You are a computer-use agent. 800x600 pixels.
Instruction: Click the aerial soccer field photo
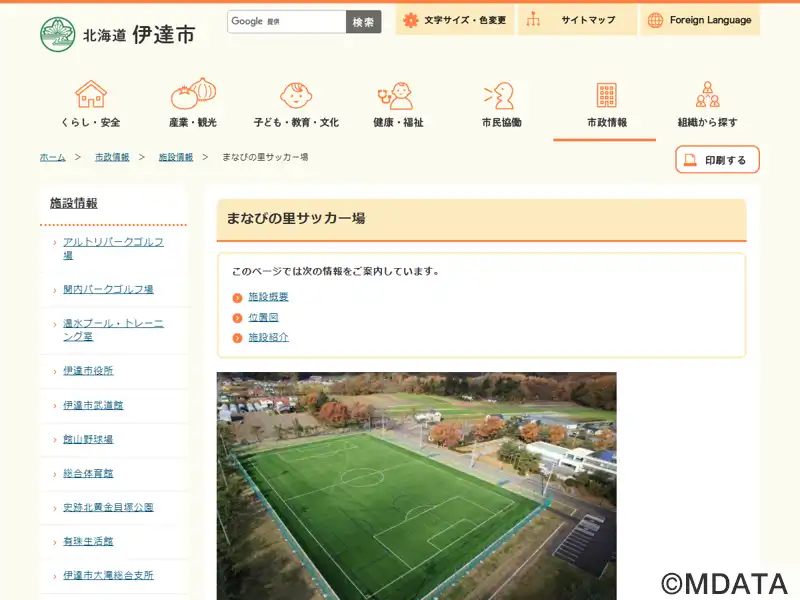(x=416, y=486)
